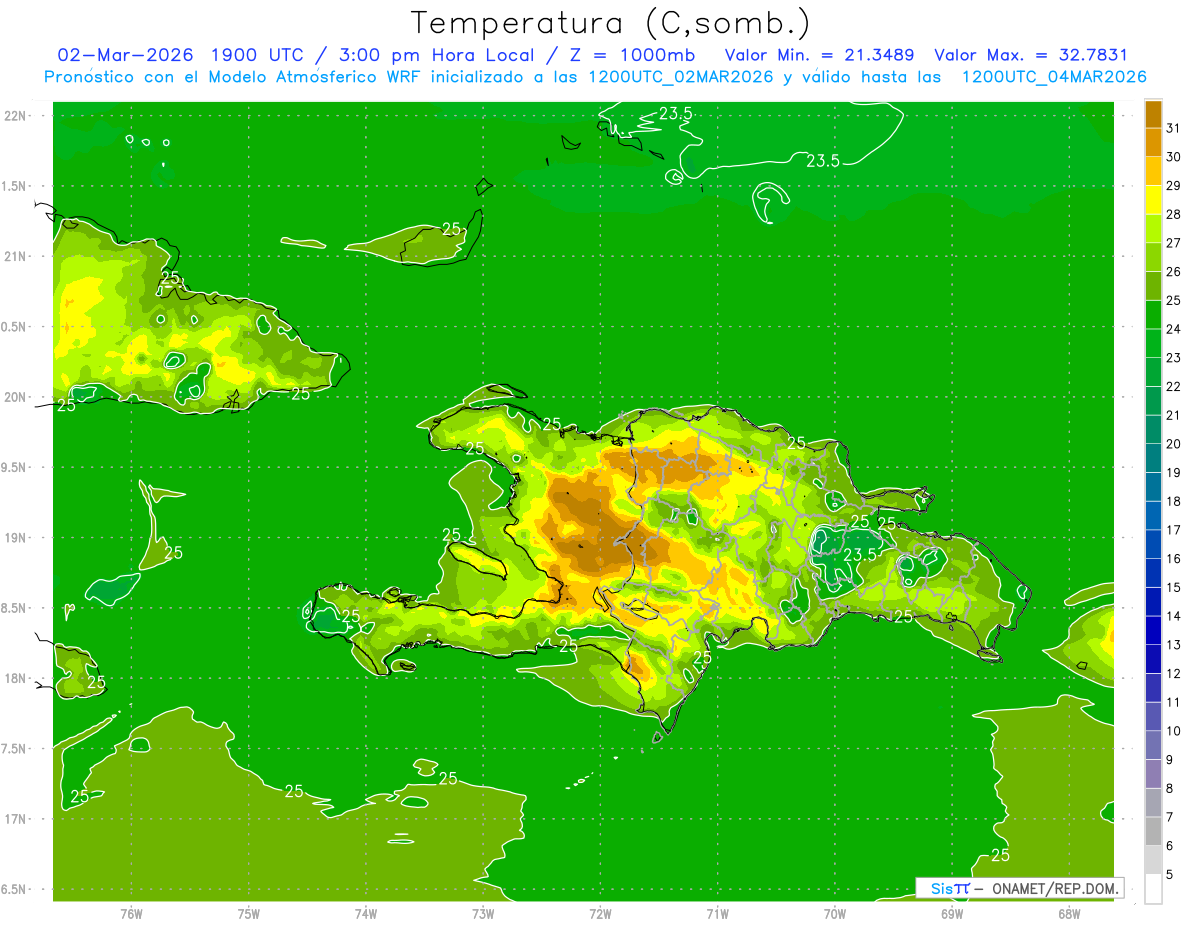Image resolution: width=1200 pixels, height=927 pixels.
Task: Pick the legend swatch between 29 and 30
Action: [x=1153, y=171]
